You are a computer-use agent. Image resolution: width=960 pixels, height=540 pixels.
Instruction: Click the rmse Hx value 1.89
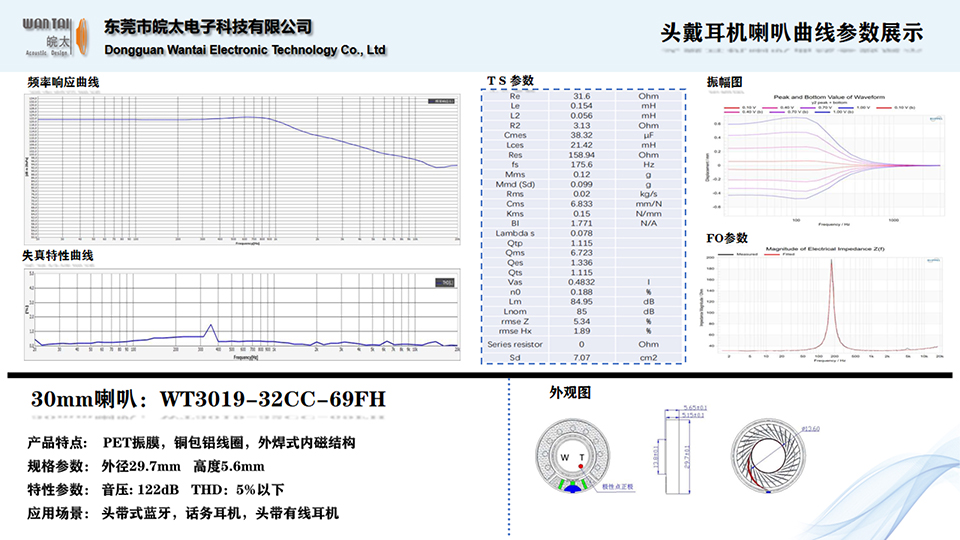tap(582, 331)
